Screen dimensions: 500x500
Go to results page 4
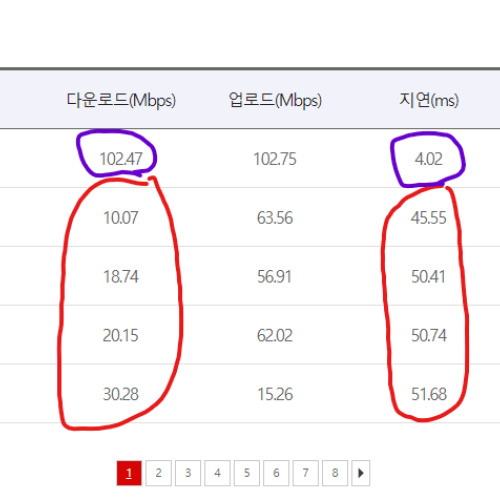(217, 473)
